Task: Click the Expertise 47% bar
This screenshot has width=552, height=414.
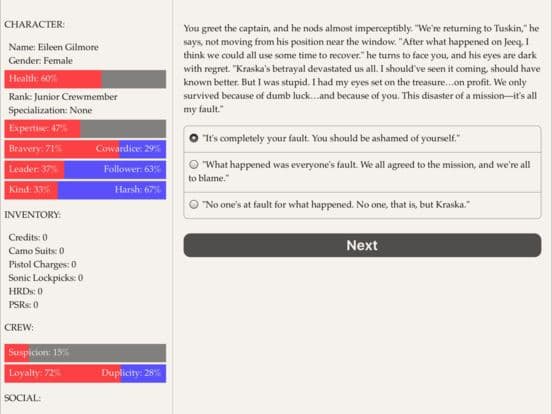Action: click(85, 128)
